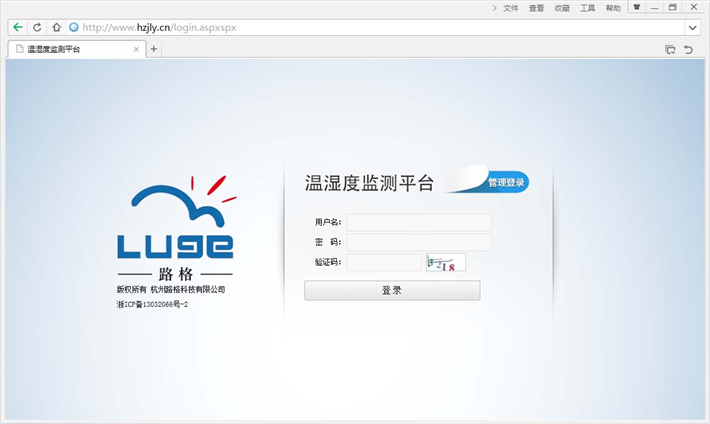Go back using the green arrow
The height and width of the screenshot is (424, 710).
pyautogui.click(x=18, y=27)
